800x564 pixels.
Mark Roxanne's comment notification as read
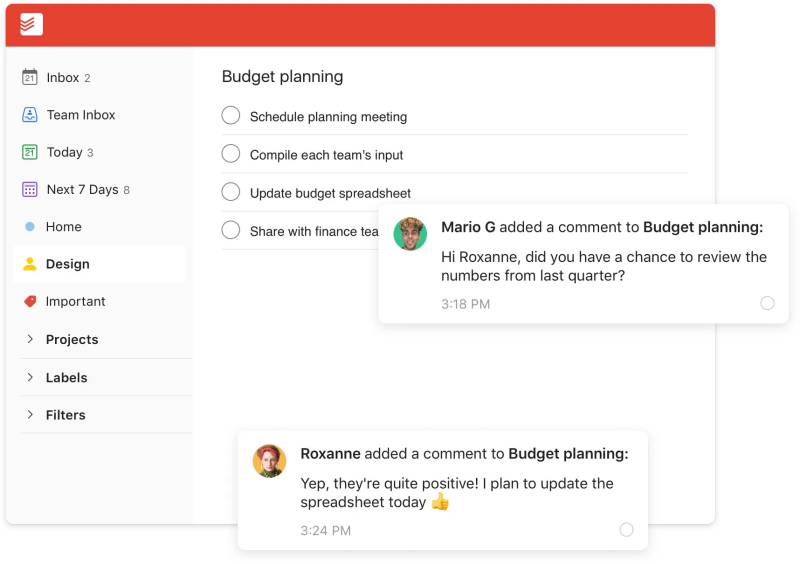point(627,530)
